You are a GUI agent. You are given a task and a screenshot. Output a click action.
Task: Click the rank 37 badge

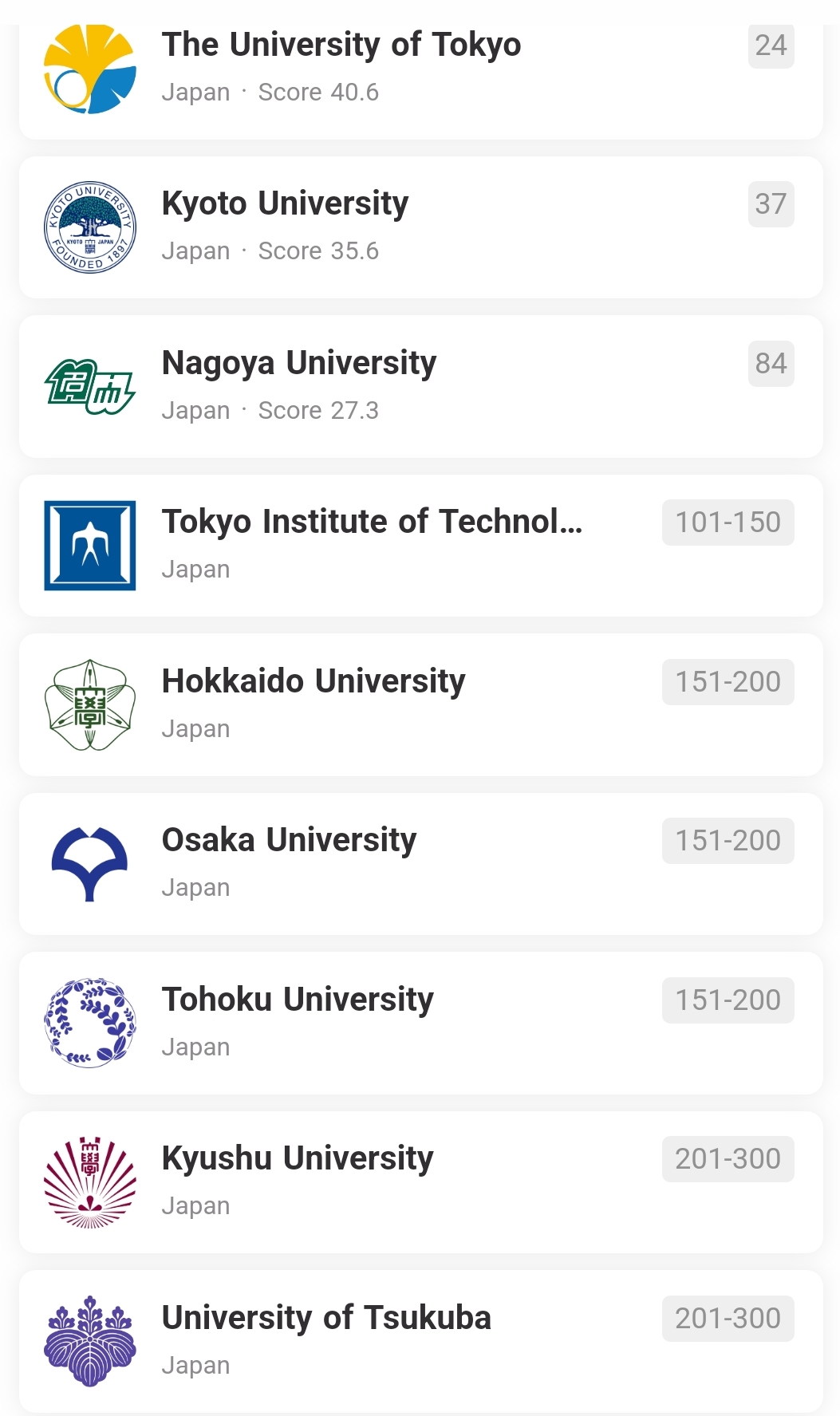point(771,204)
